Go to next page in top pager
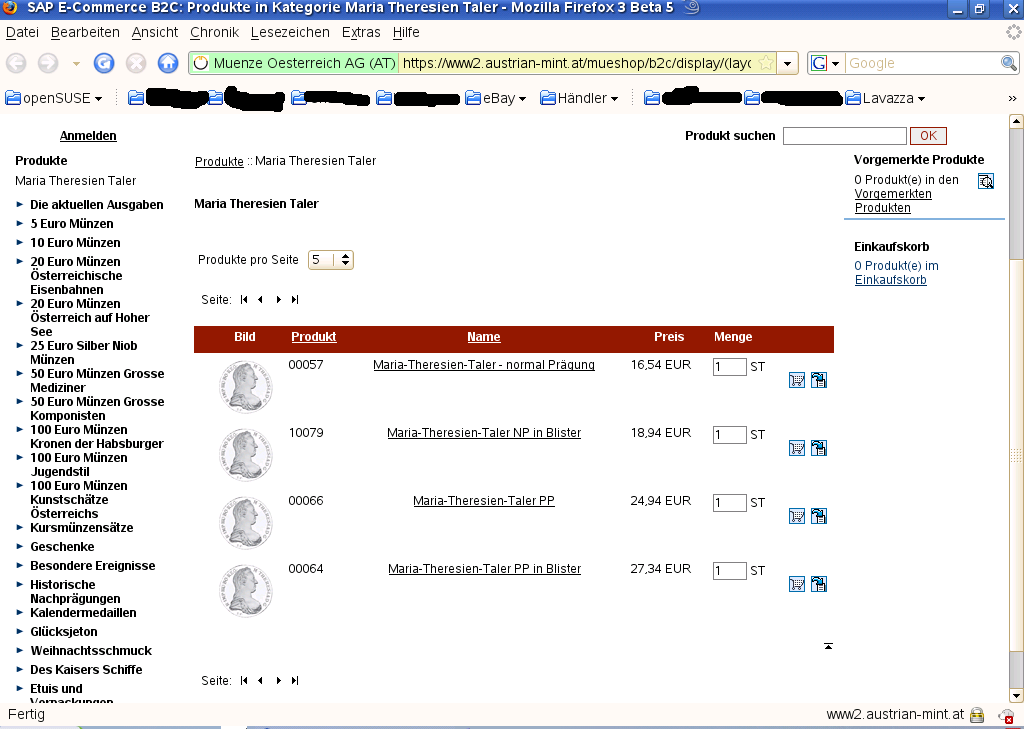 (279, 300)
